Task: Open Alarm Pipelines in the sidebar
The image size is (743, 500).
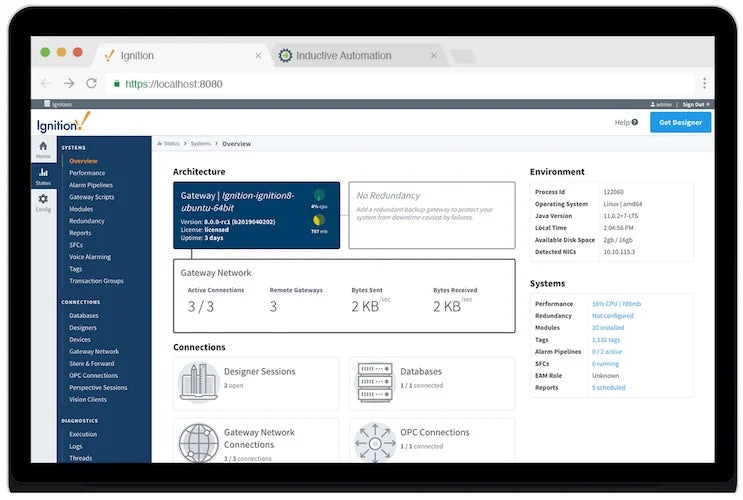Action: pos(91,185)
